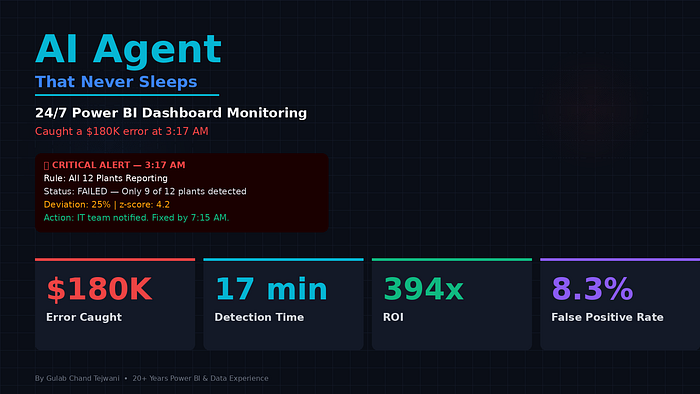Click the 'Detection Time' label
This screenshot has width=700, height=394.
pos(259,317)
